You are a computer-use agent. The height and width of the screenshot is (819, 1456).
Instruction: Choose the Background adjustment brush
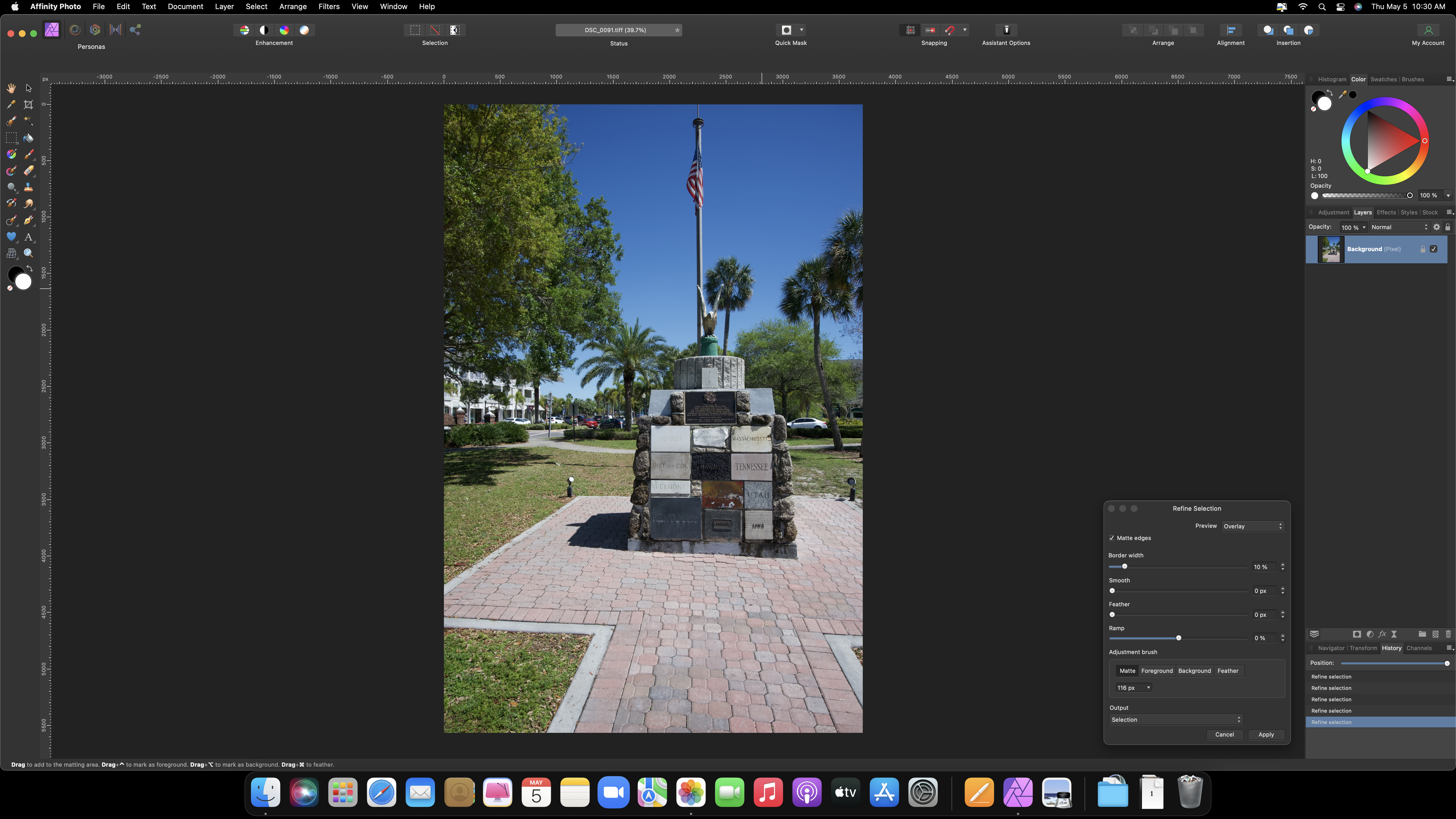[x=1194, y=671]
